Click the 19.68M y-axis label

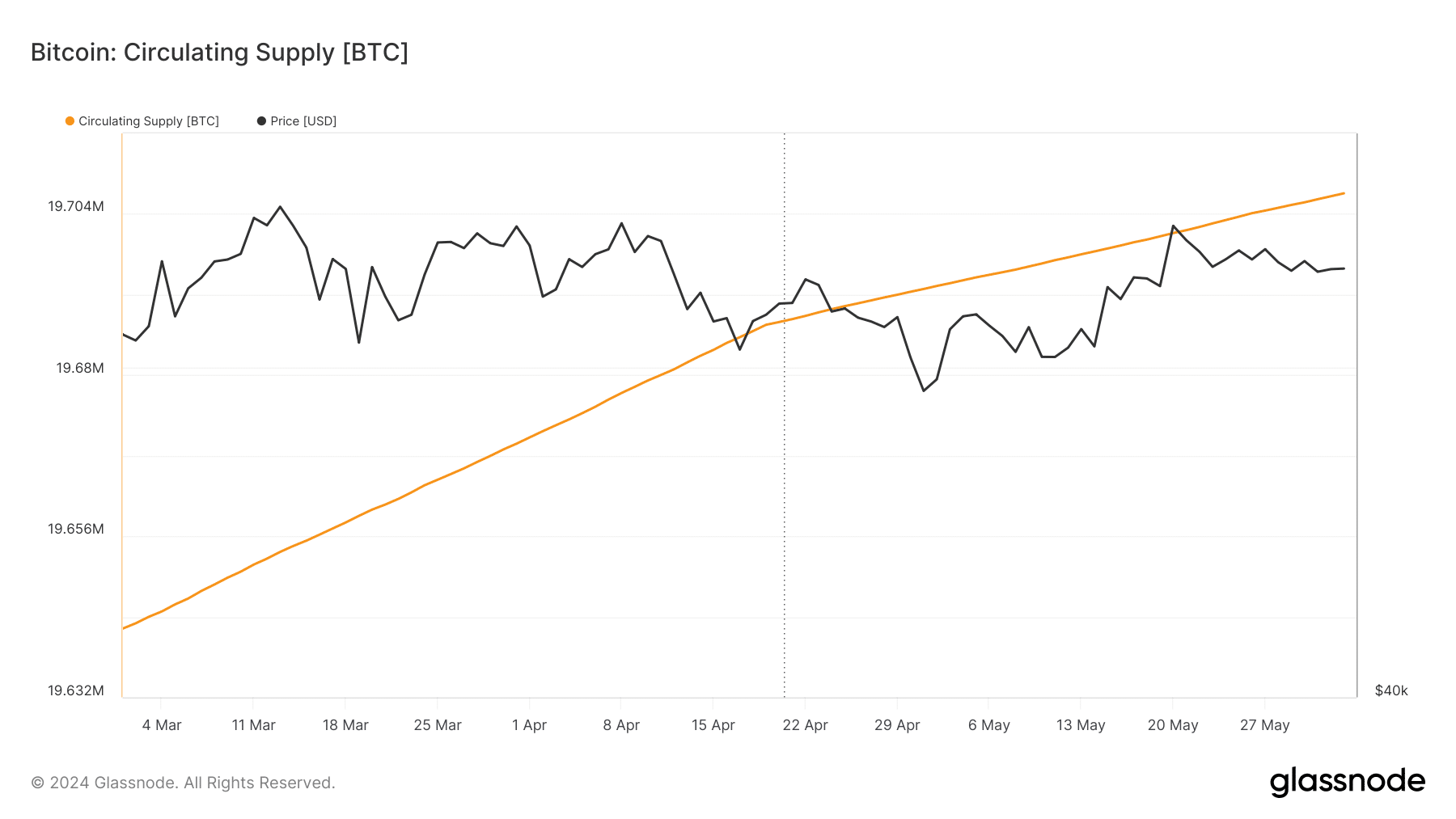tap(80, 369)
